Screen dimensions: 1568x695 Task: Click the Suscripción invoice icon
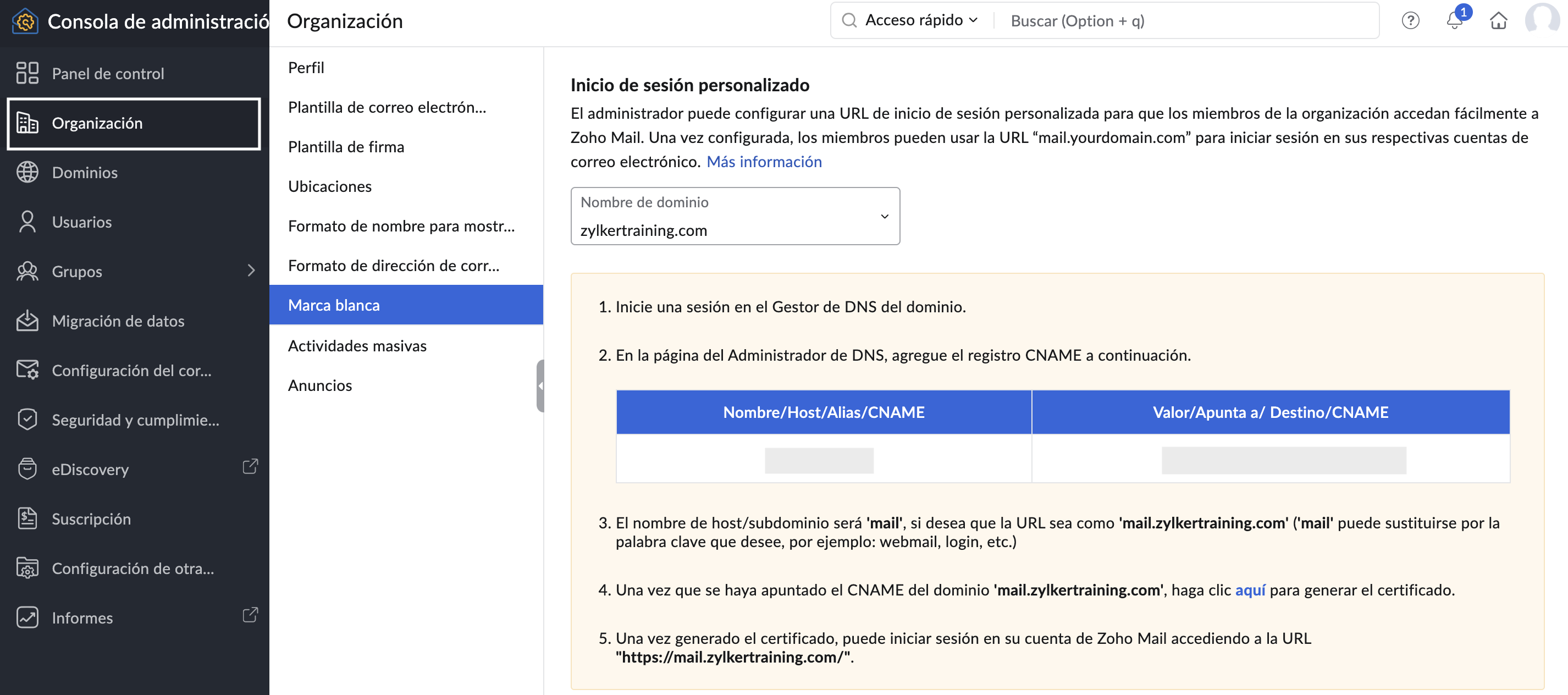27,519
